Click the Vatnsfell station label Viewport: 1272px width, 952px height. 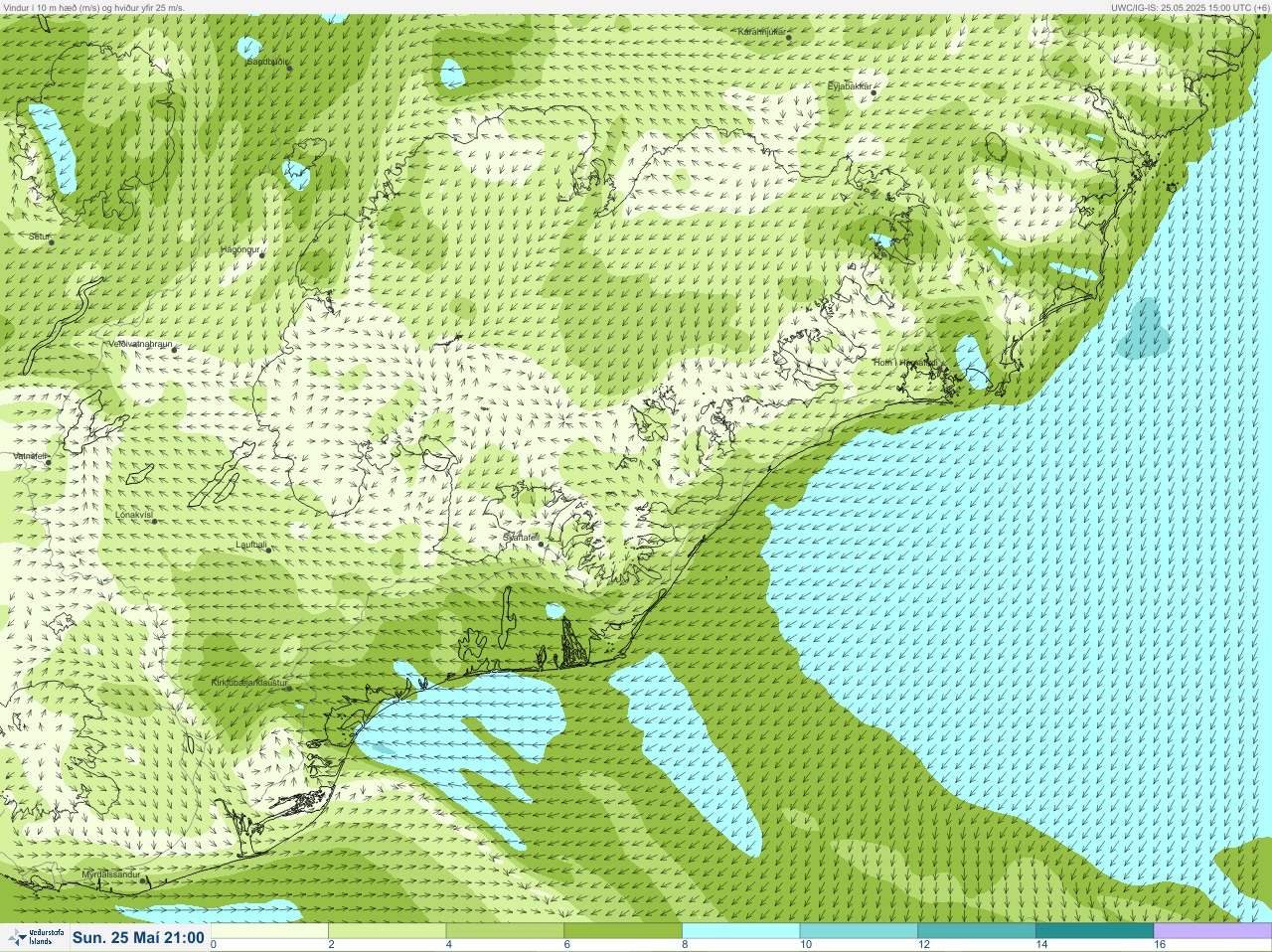coord(29,456)
